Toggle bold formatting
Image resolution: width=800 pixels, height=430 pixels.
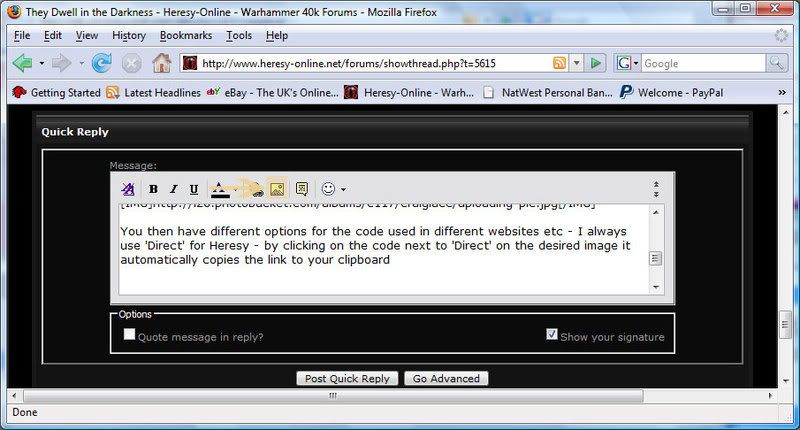pyautogui.click(x=153, y=189)
